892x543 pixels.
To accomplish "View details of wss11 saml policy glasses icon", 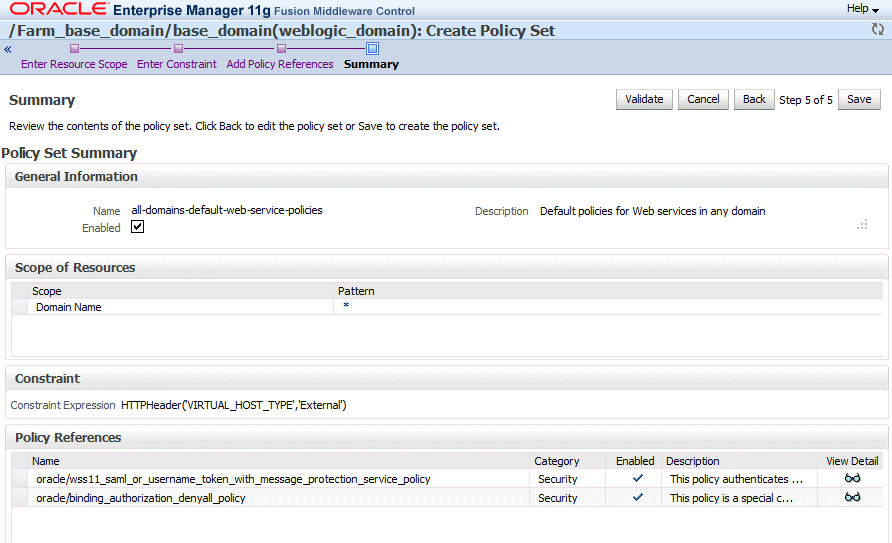I will [x=852, y=478].
